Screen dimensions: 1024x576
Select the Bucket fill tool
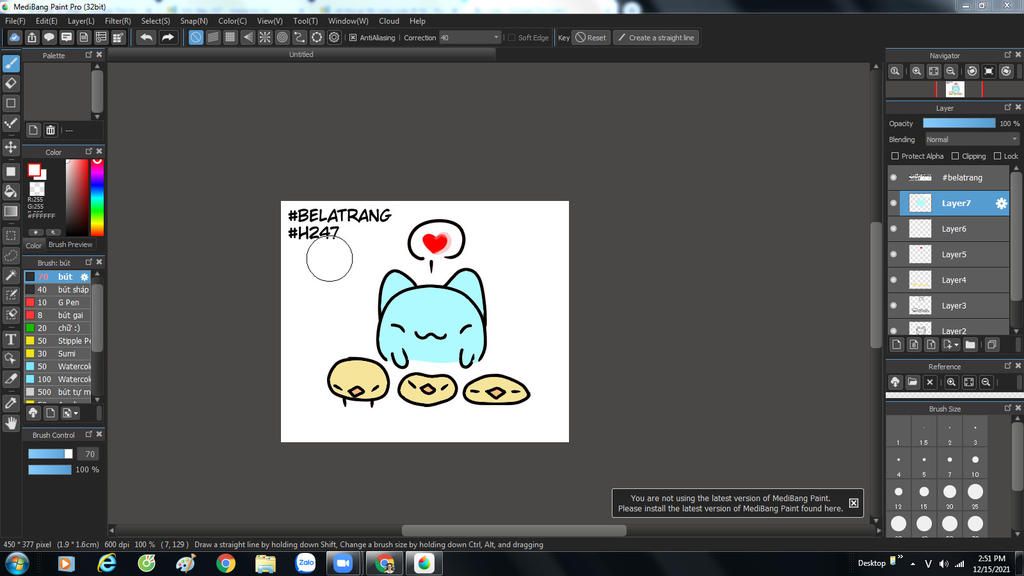point(11,191)
